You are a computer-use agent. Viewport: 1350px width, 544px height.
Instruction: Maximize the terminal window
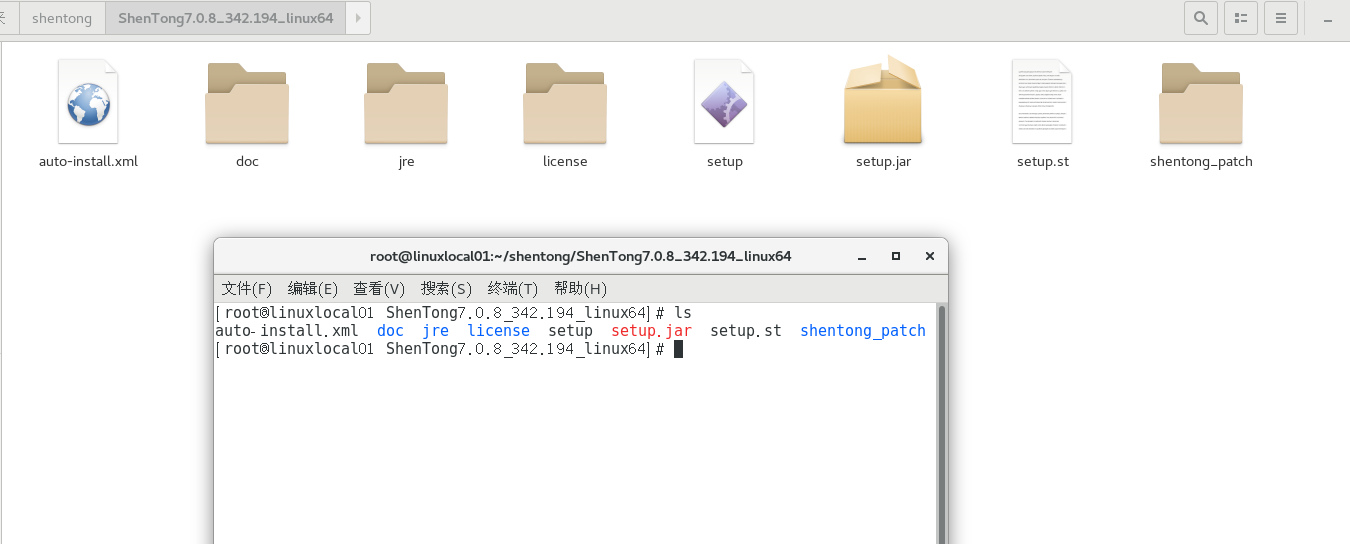pos(896,257)
